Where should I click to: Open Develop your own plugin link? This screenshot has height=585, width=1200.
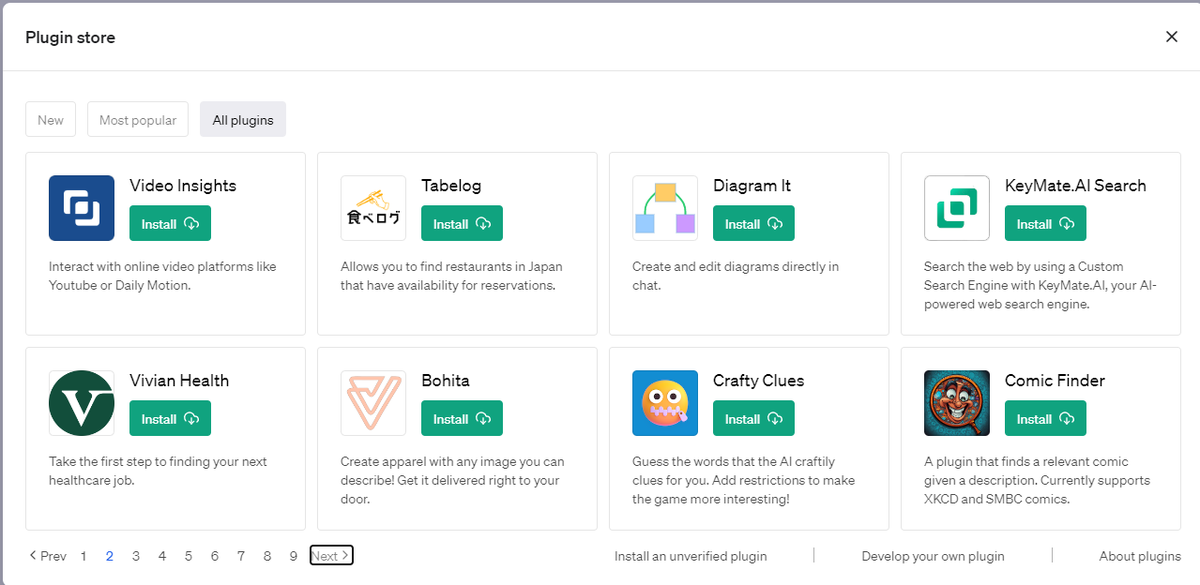933,556
